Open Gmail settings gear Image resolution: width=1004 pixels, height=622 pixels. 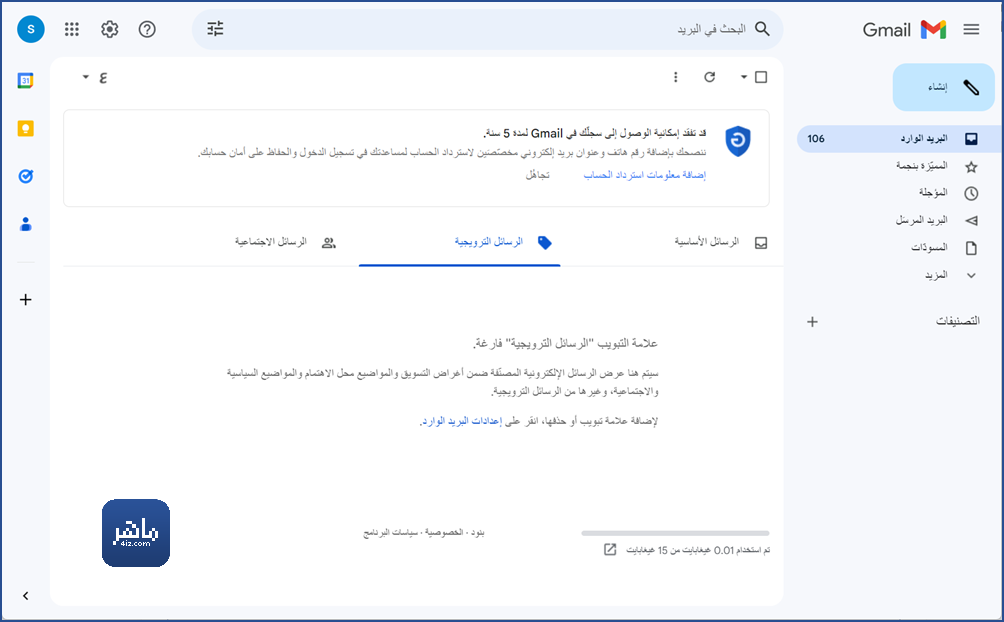109,29
